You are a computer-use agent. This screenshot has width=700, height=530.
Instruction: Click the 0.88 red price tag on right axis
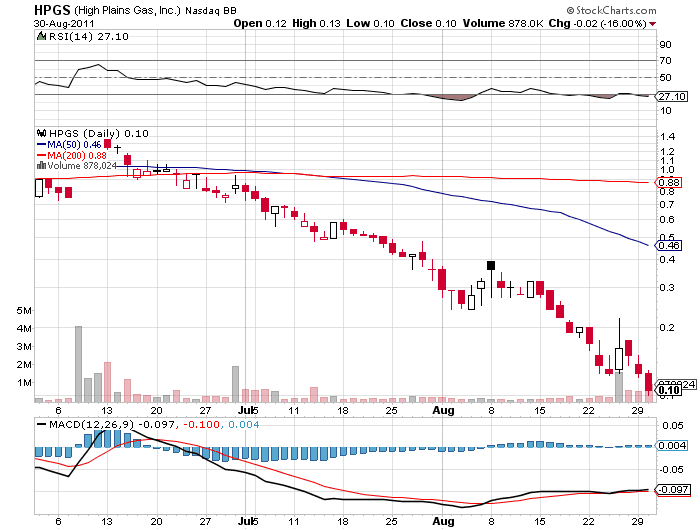(668, 182)
